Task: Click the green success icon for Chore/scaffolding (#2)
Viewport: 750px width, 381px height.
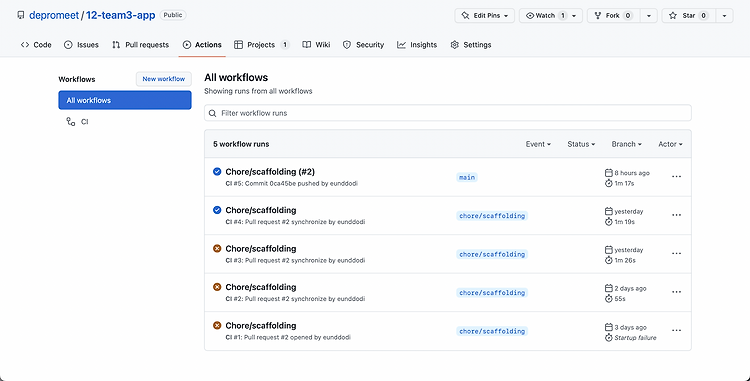Action: click(x=217, y=171)
